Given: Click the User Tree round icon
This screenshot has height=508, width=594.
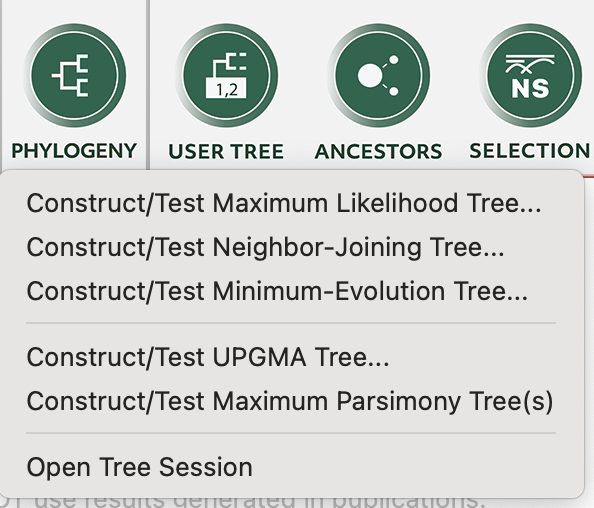Looking at the screenshot, I should pos(227,76).
